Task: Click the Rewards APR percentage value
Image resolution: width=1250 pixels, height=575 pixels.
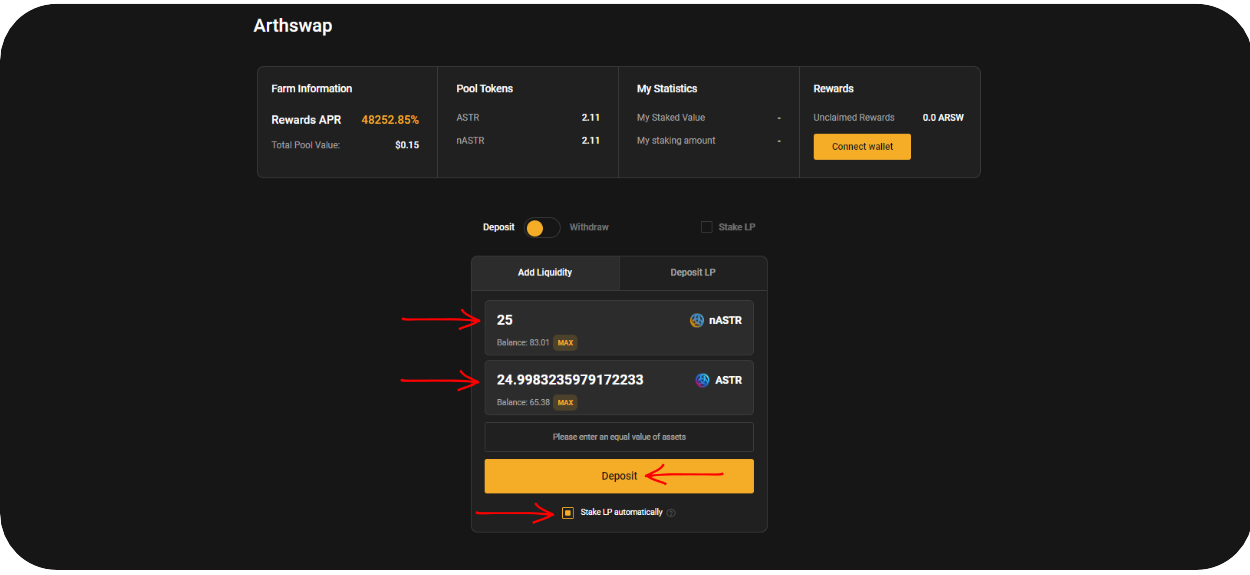Action: point(390,120)
